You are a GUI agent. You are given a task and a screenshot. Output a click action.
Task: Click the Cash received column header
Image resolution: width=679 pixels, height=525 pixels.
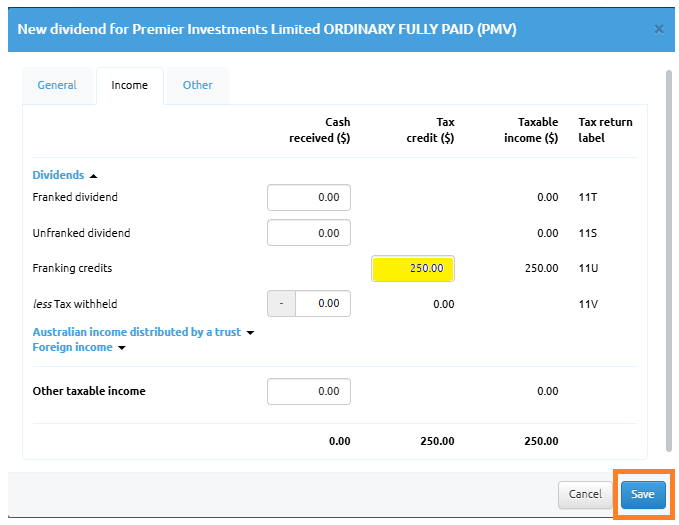(x=320, y=130)
